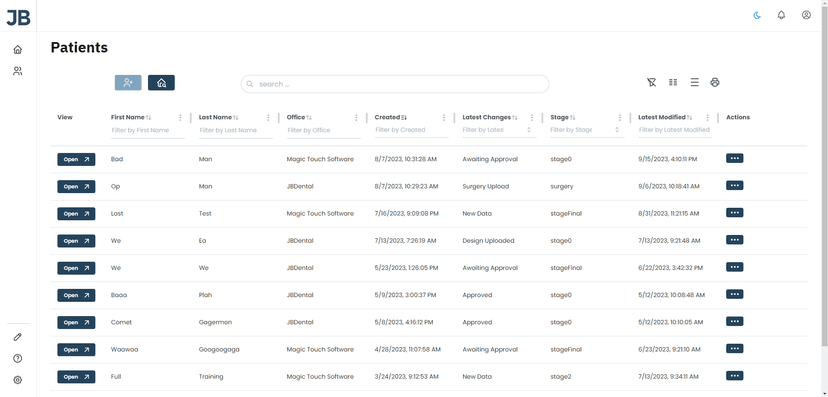Go to Home in the sidebar
Image resolution: width=828 pixels, height=397 pixels.
point(17,50)
